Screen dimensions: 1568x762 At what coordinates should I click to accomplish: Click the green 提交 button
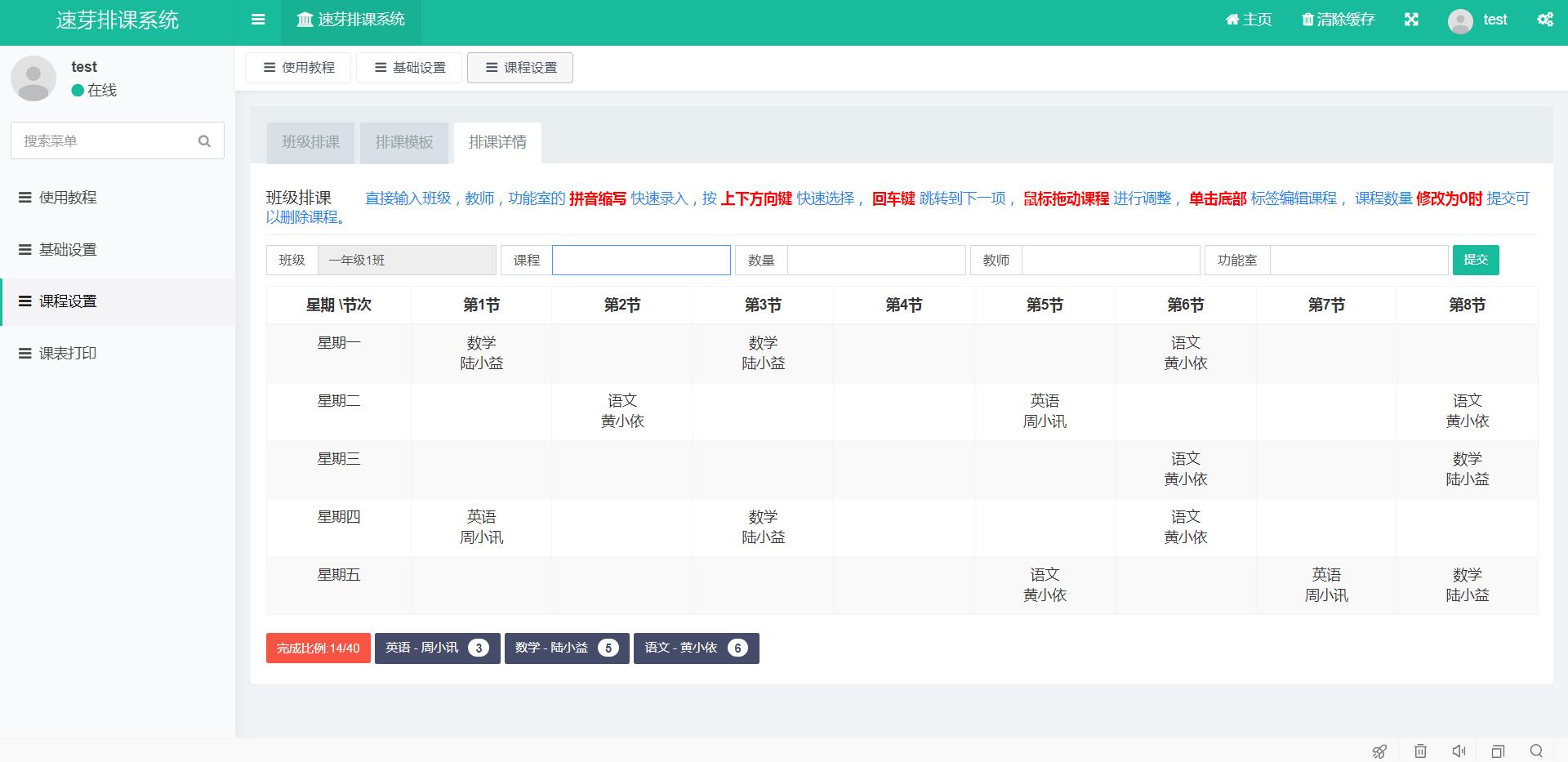click(x=1475, y=260)
